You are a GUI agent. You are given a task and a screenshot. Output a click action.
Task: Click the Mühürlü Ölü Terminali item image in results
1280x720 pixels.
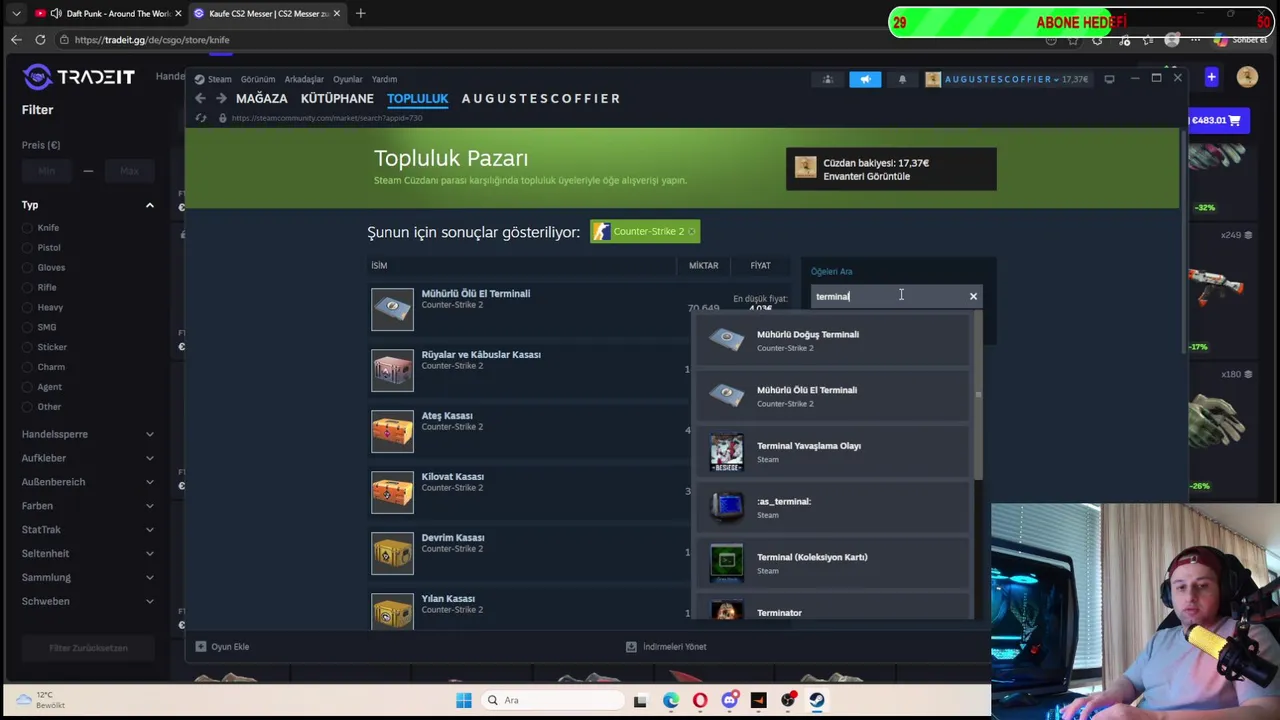pyautogui.click(x=392, y=309)
